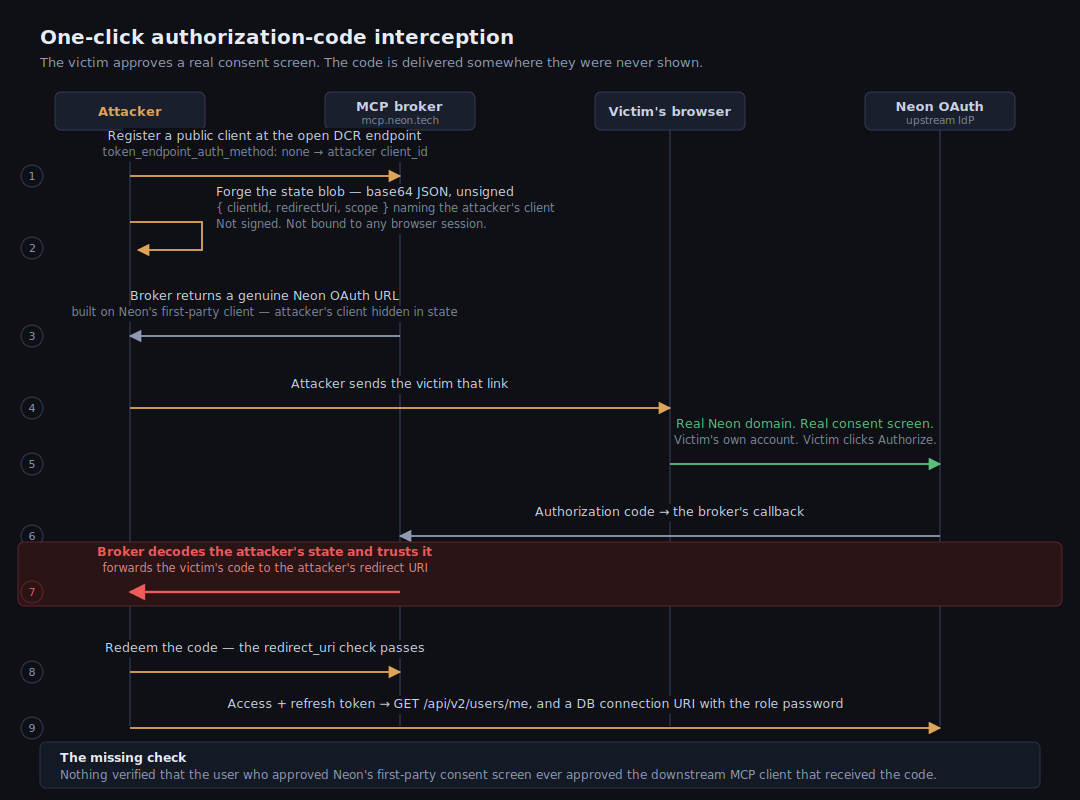
Task: Select the "{ clientId, redirectUri, scope }" line
Action: click(385, 207)
